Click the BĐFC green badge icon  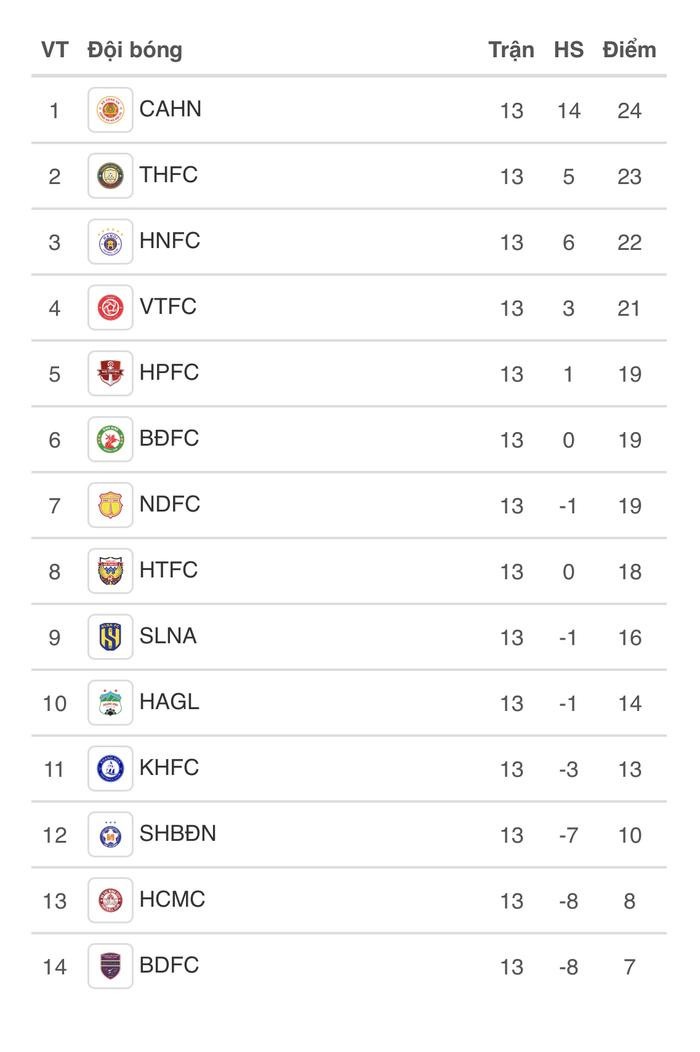point(110,440)
